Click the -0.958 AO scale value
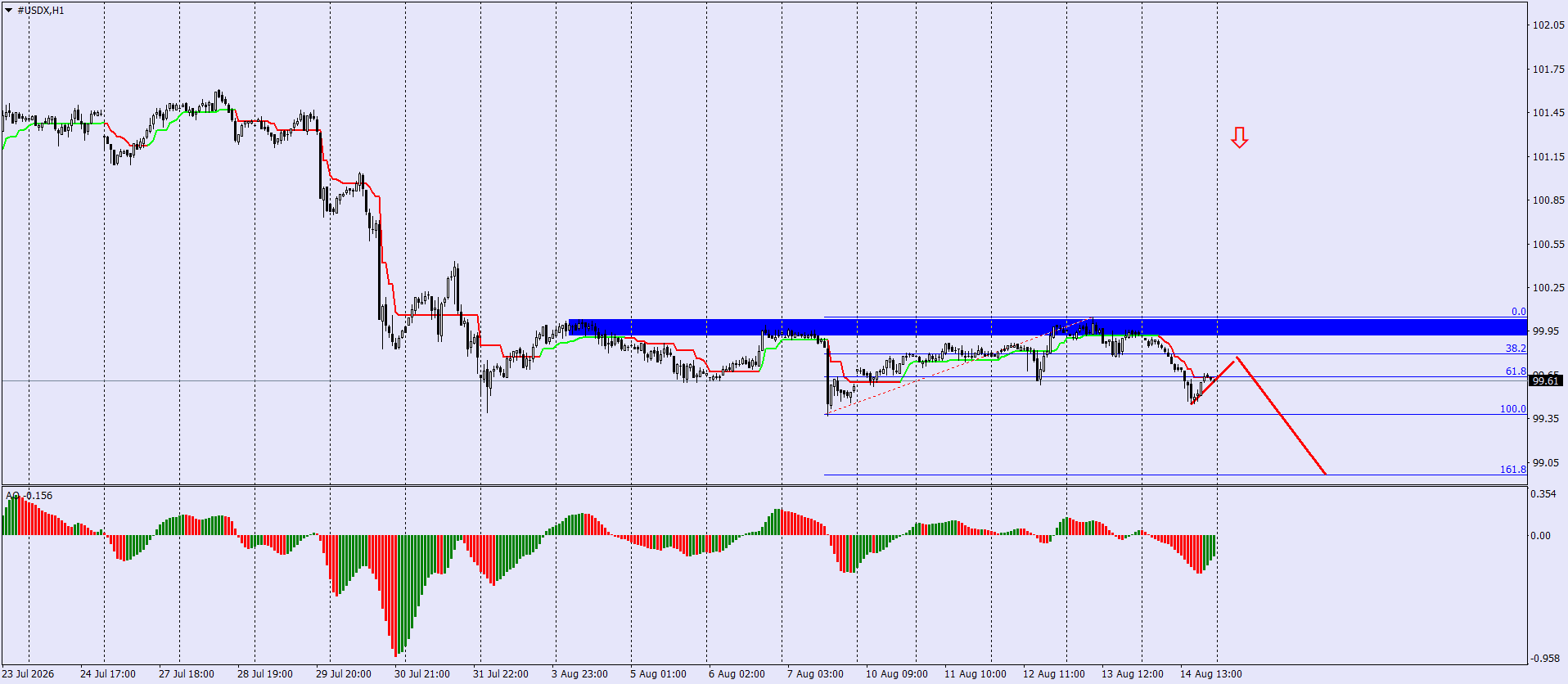This screenshot has height=684, width=1568. point(1545,659)
